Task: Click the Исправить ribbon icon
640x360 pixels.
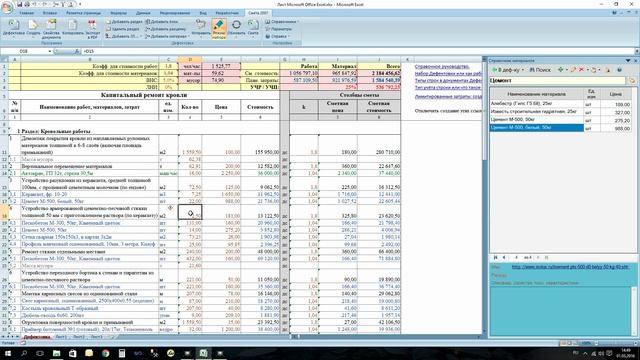Action: (x=201, y=29)
